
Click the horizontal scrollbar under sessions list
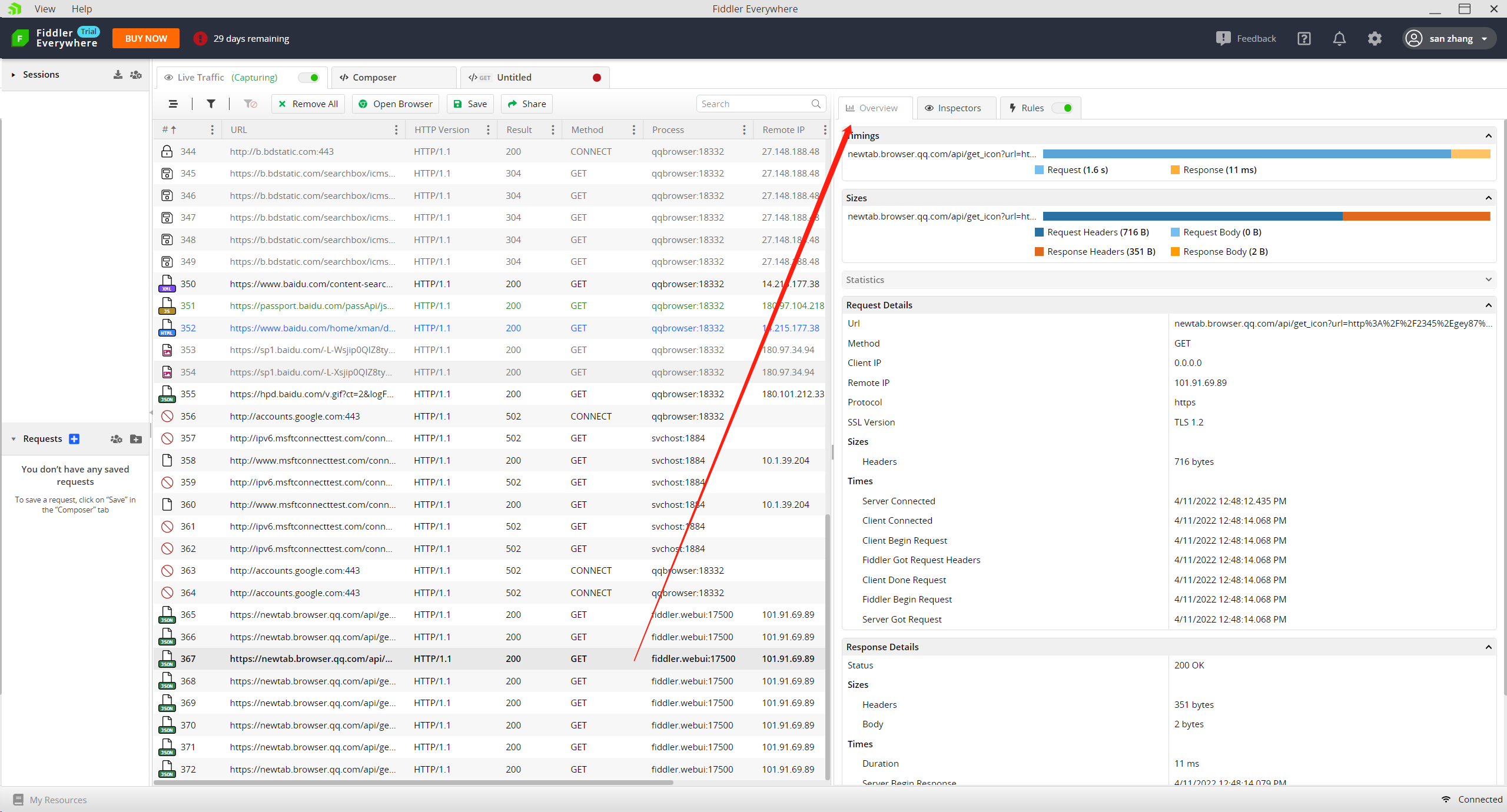pos(413,783)
